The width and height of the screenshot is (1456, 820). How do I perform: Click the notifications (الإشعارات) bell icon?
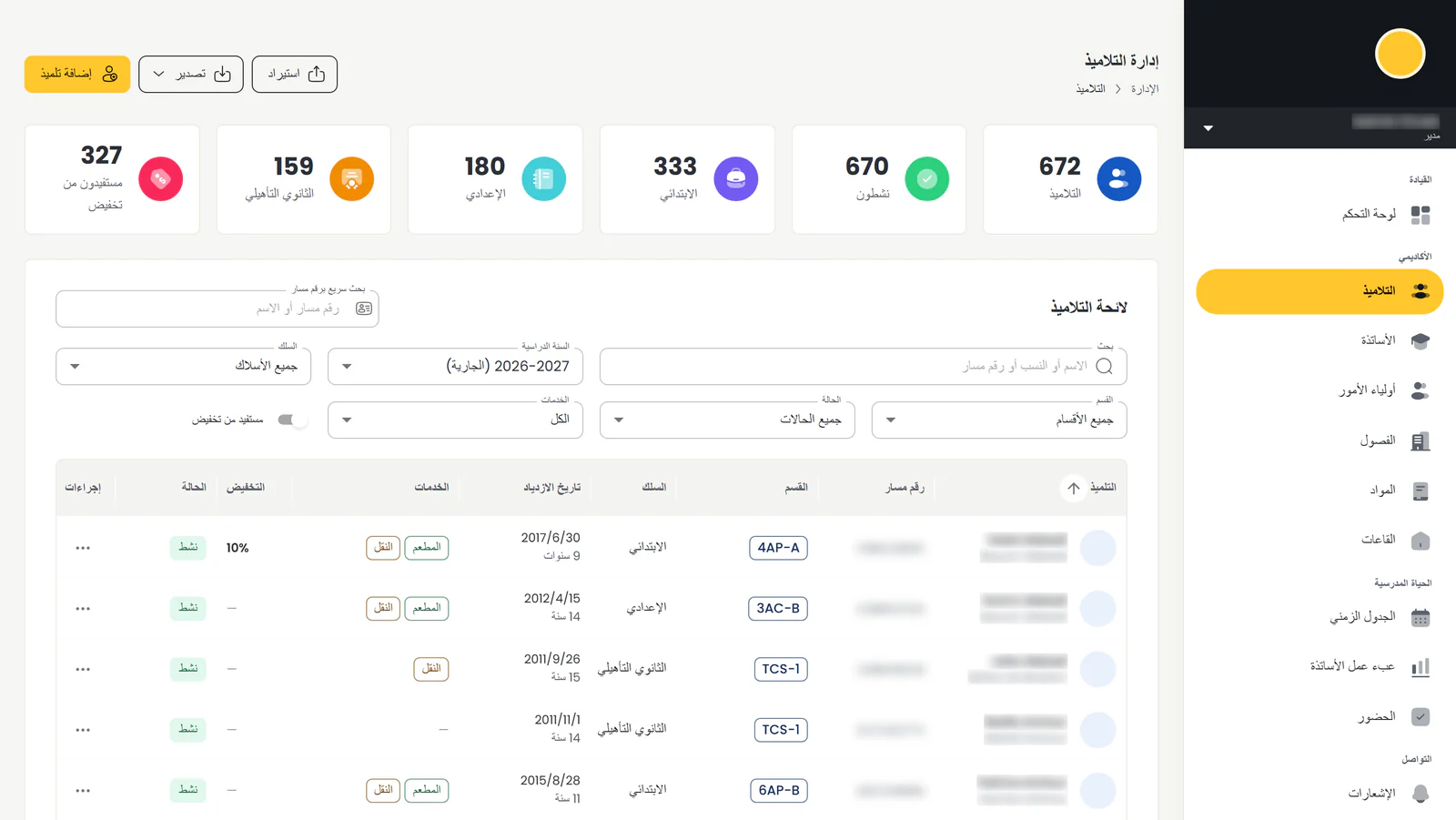point(1421,794)
